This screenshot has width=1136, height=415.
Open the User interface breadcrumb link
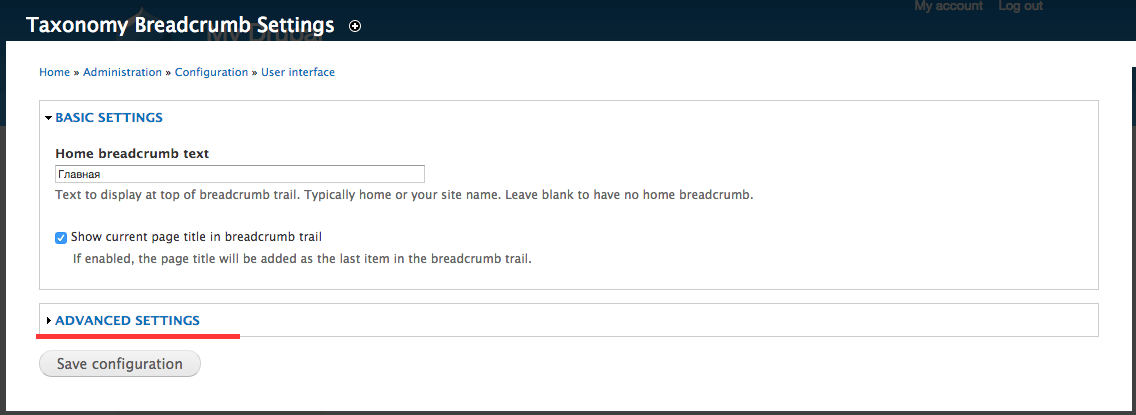[x=298, y=72]
